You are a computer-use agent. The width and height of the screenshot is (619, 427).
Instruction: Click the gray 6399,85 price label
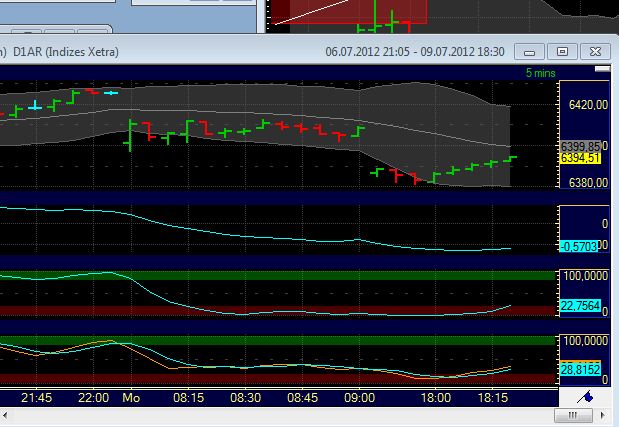click(580, 146)
